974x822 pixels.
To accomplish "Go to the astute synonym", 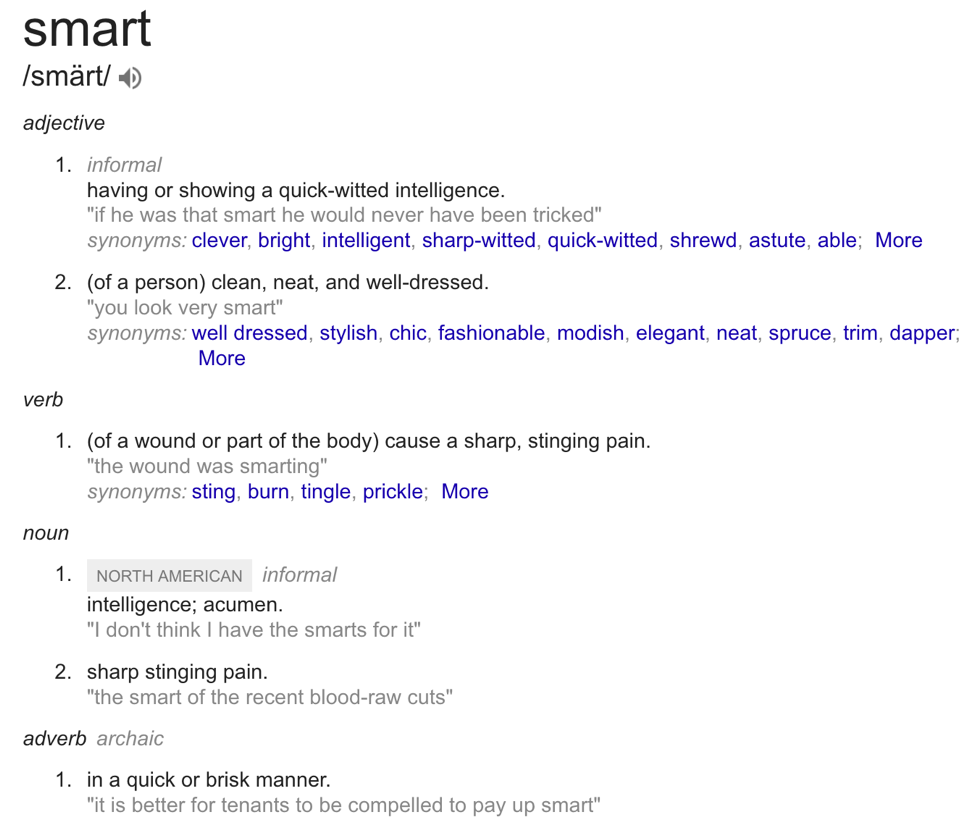I will coord(777,240).
